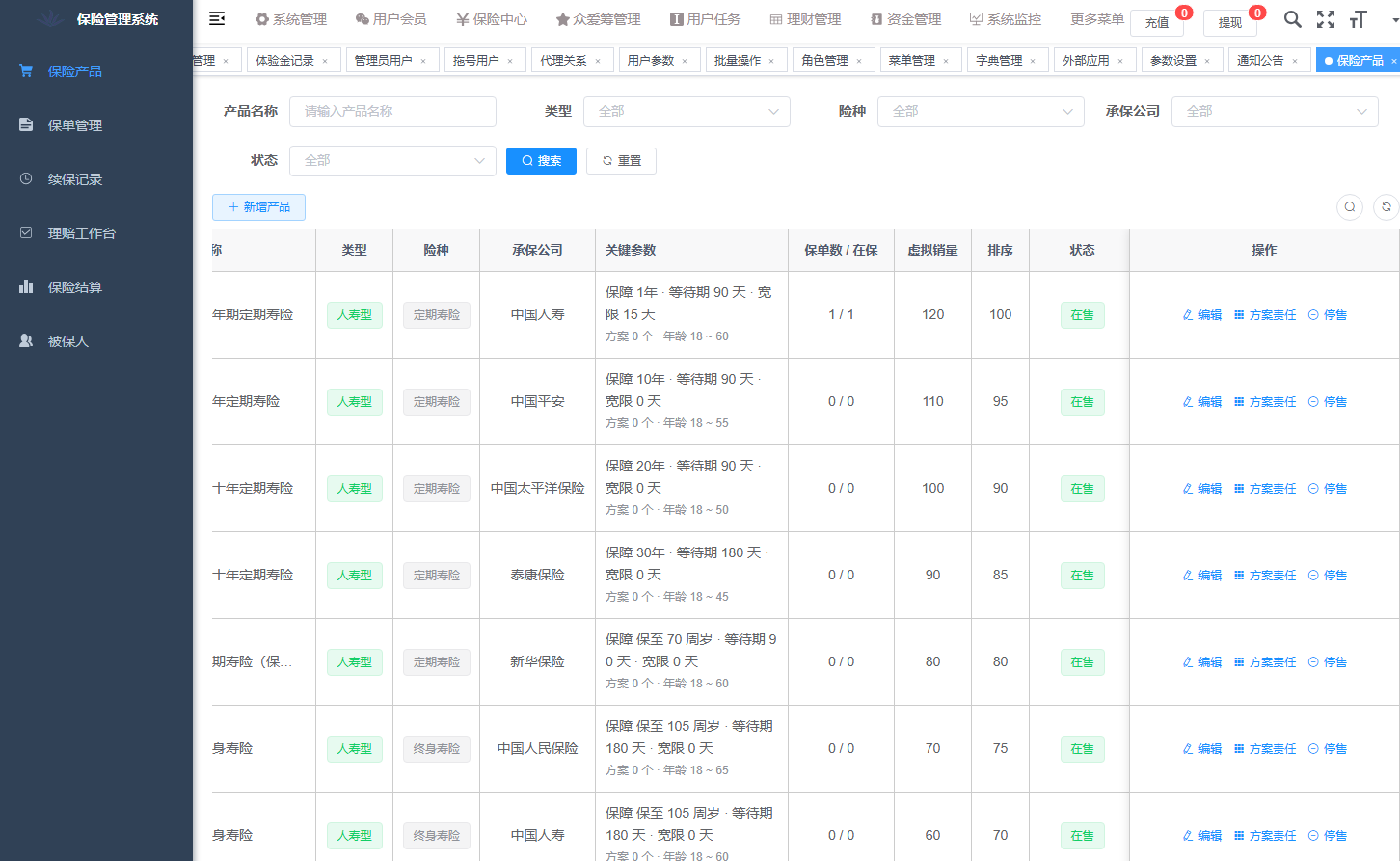Open 被保人 in the sidebar
Viewport: 1400px width, 861px height.
[96, 341]
